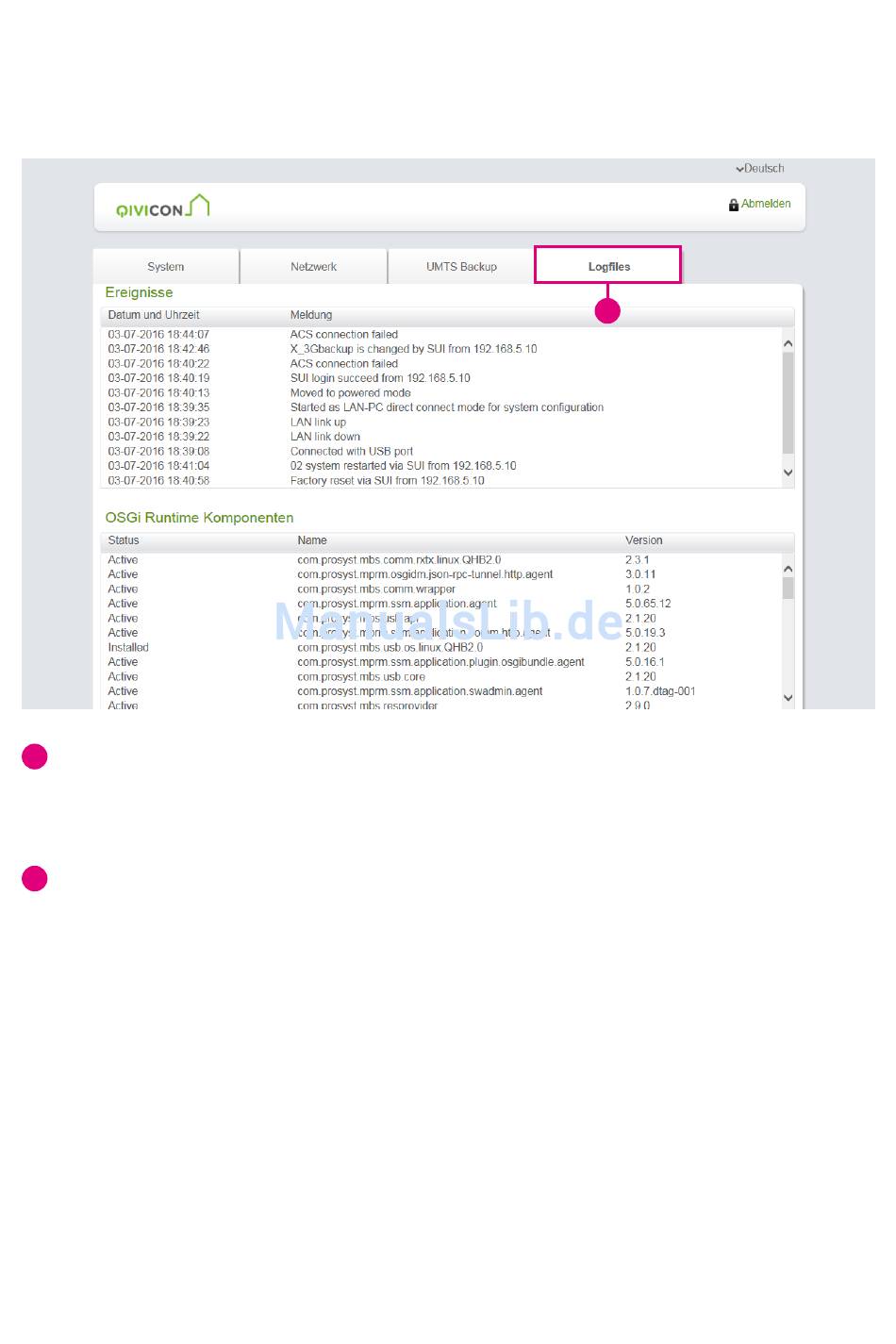Click the Meldung column header
Viewport: 896px width, 1344px height.
311,315
